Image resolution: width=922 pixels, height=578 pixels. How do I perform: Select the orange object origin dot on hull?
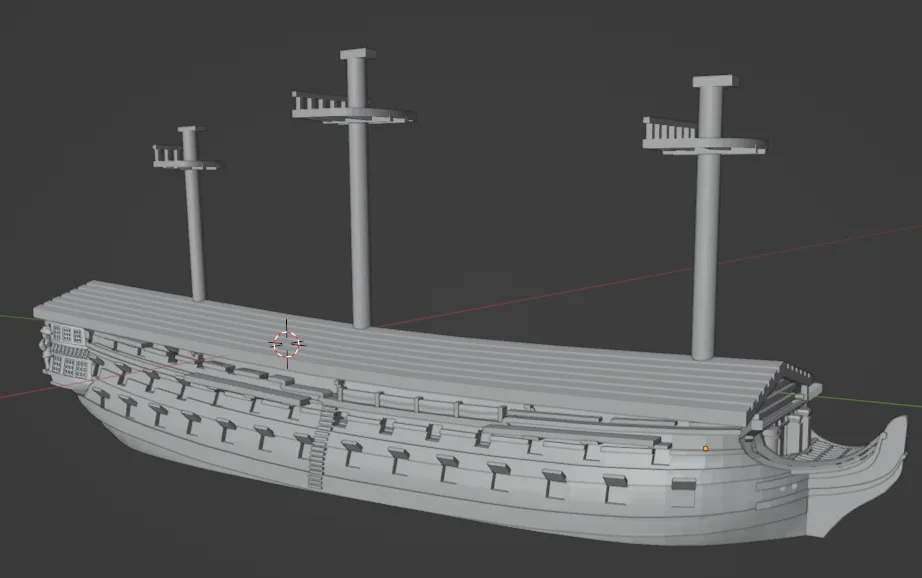706,449
